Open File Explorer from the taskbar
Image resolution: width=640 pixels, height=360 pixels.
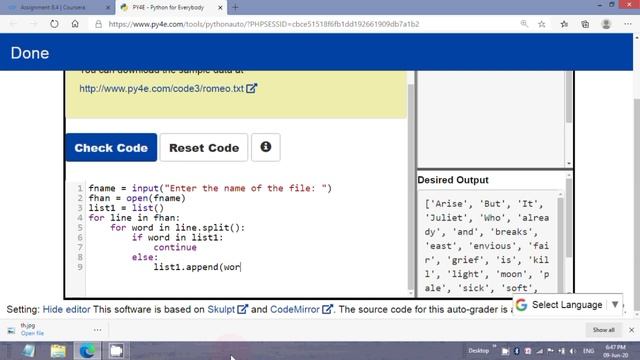click(x=58, y=351)
